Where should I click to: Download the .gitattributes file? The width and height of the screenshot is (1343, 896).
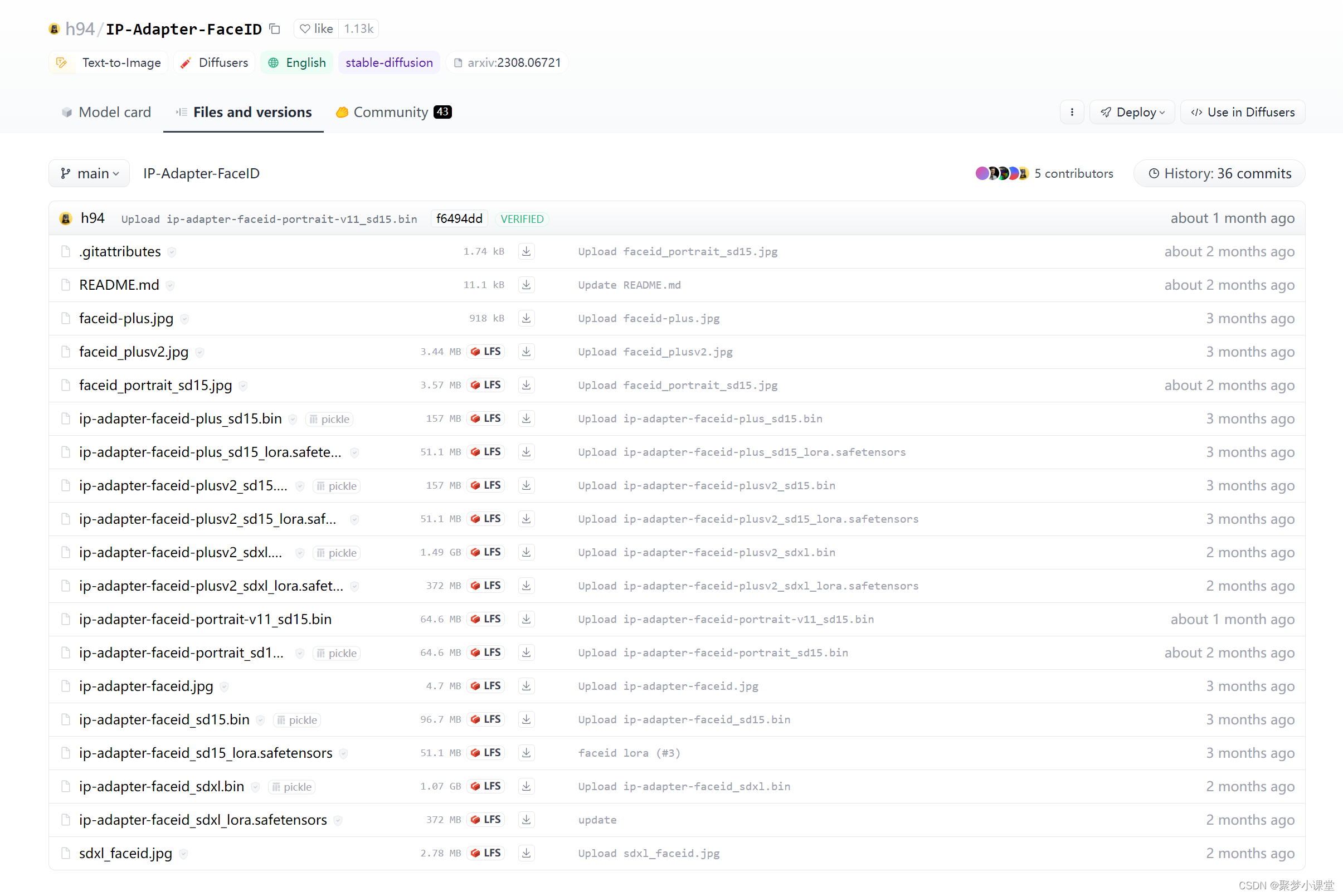pyautogui.click(x=525, y=251)
